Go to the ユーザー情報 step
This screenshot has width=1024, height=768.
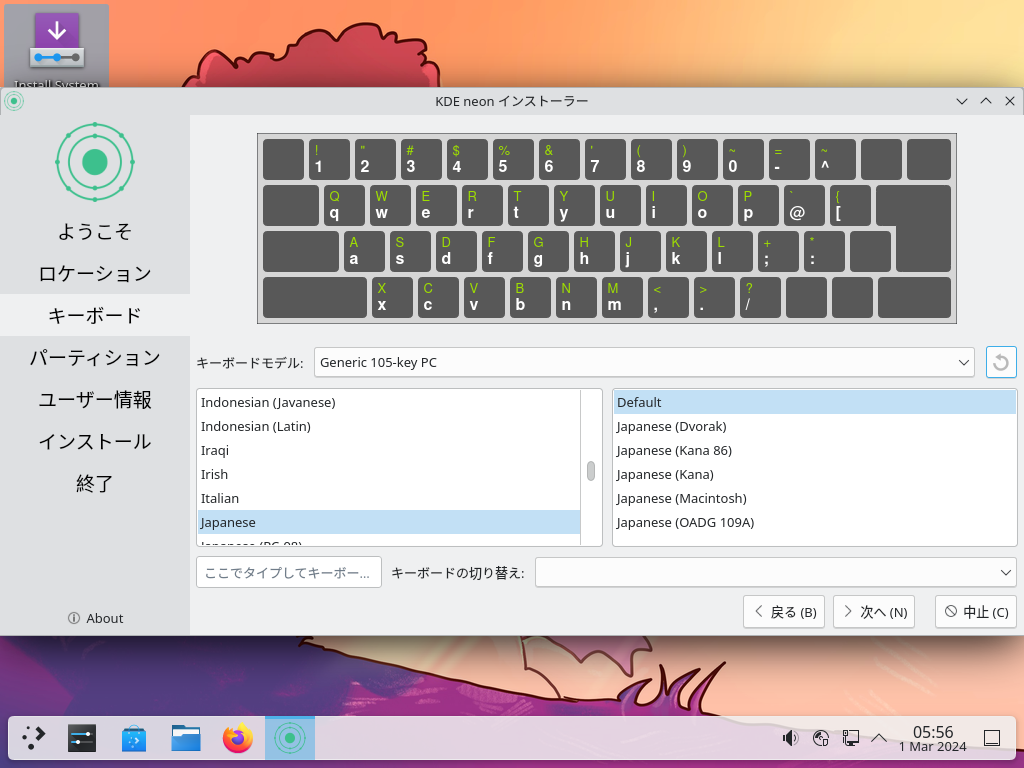coord(95,399)
